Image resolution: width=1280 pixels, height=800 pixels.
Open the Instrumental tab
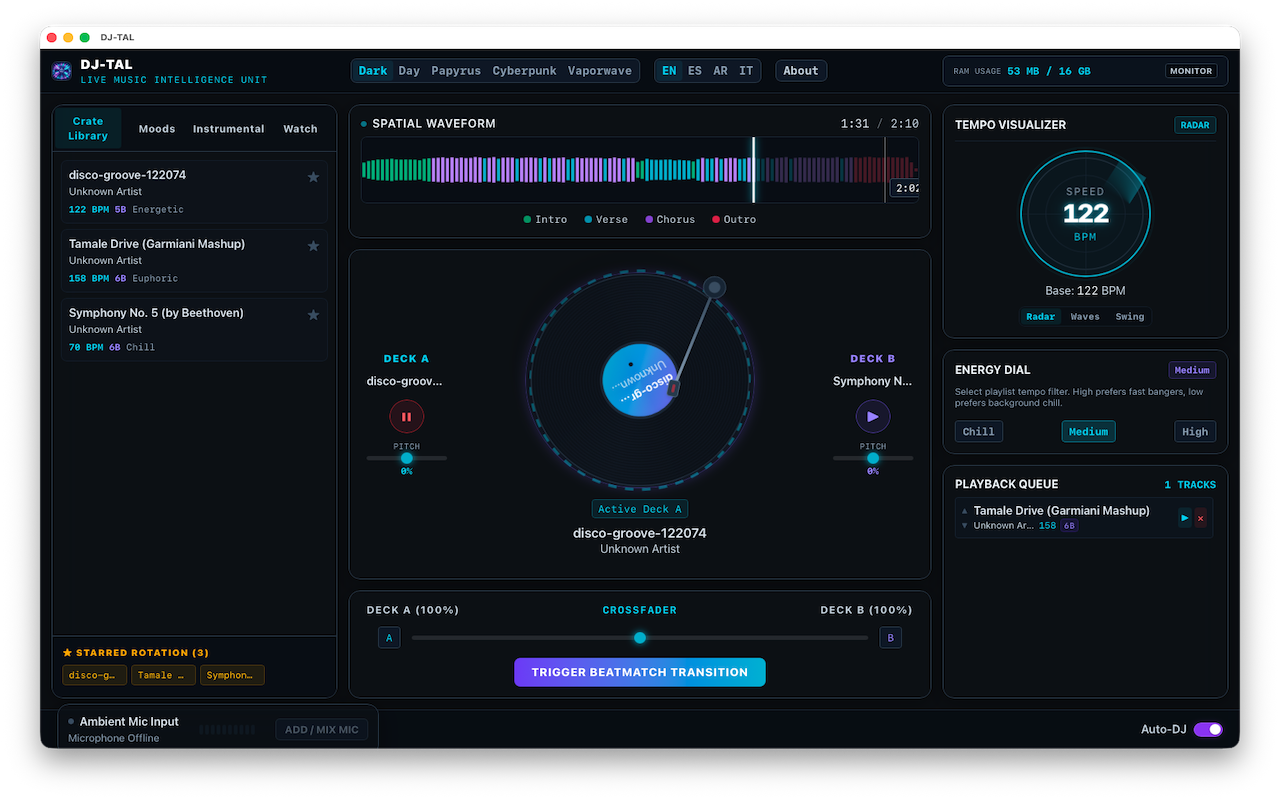point(229,128)
